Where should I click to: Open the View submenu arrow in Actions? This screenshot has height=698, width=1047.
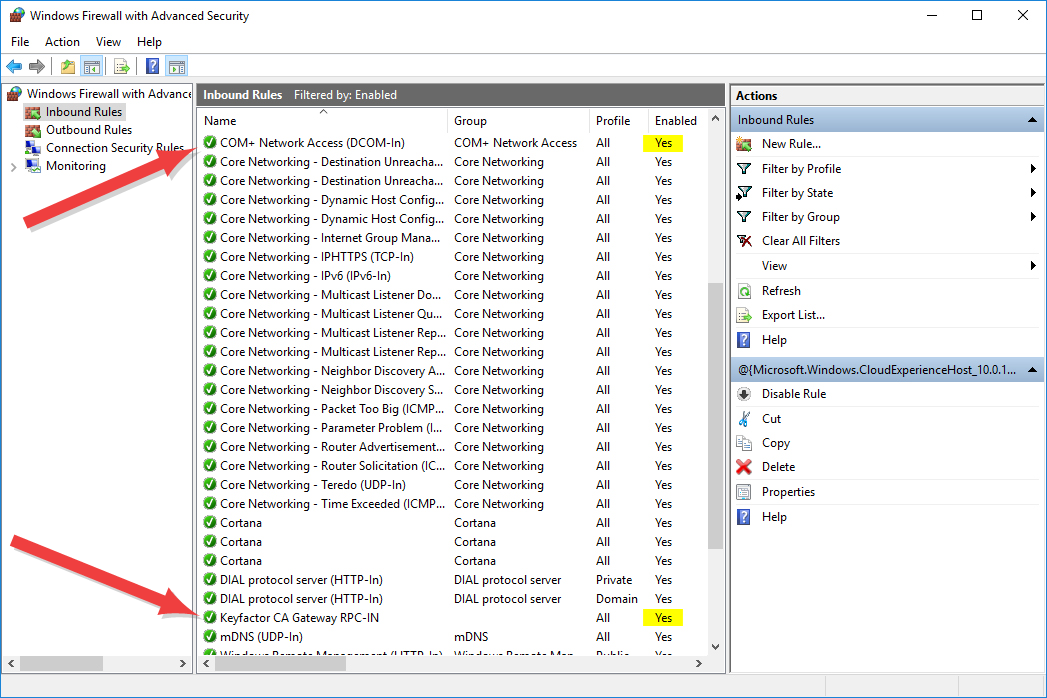1033,265
